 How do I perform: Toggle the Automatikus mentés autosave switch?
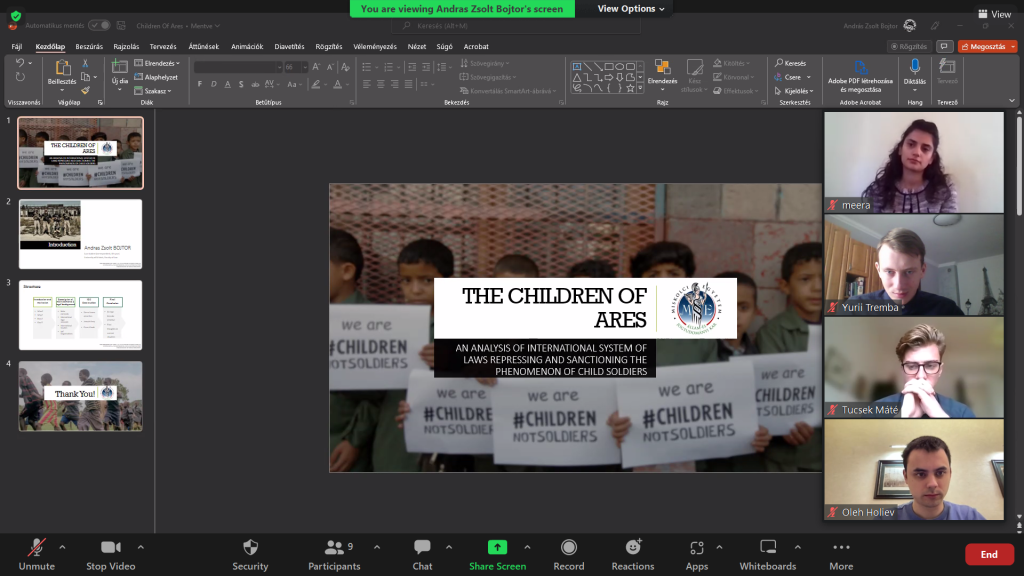point(100,24)
